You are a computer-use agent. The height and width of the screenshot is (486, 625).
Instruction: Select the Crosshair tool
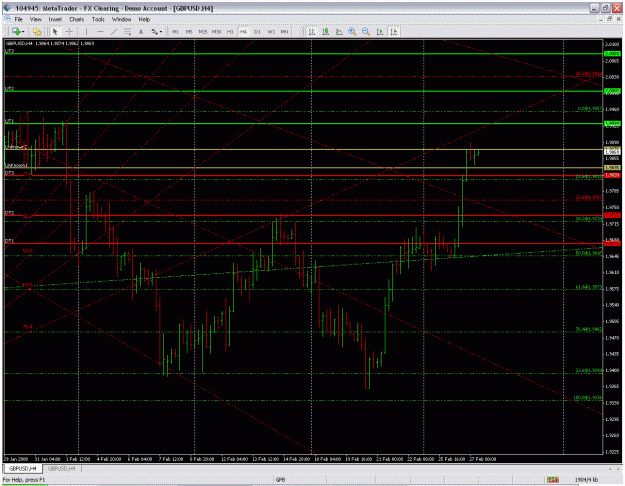(69, 31)
